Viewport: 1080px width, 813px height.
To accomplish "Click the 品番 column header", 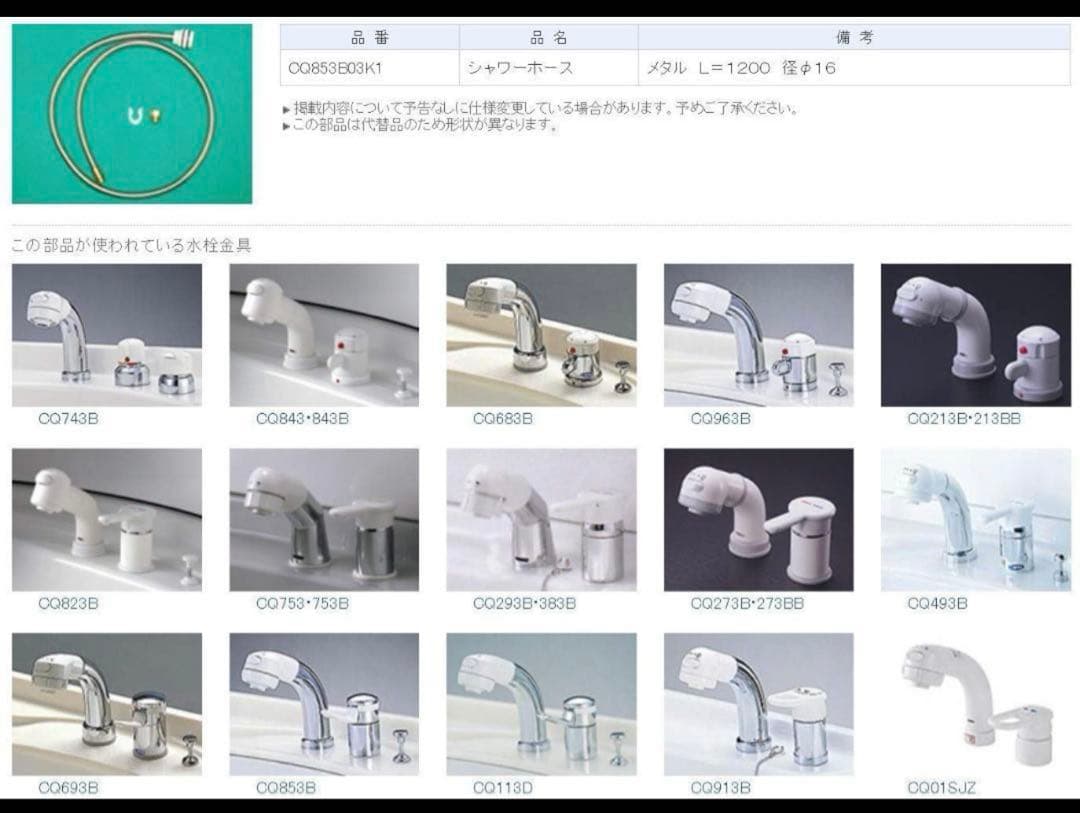I will pyautogui.click(x=369, y=38).
